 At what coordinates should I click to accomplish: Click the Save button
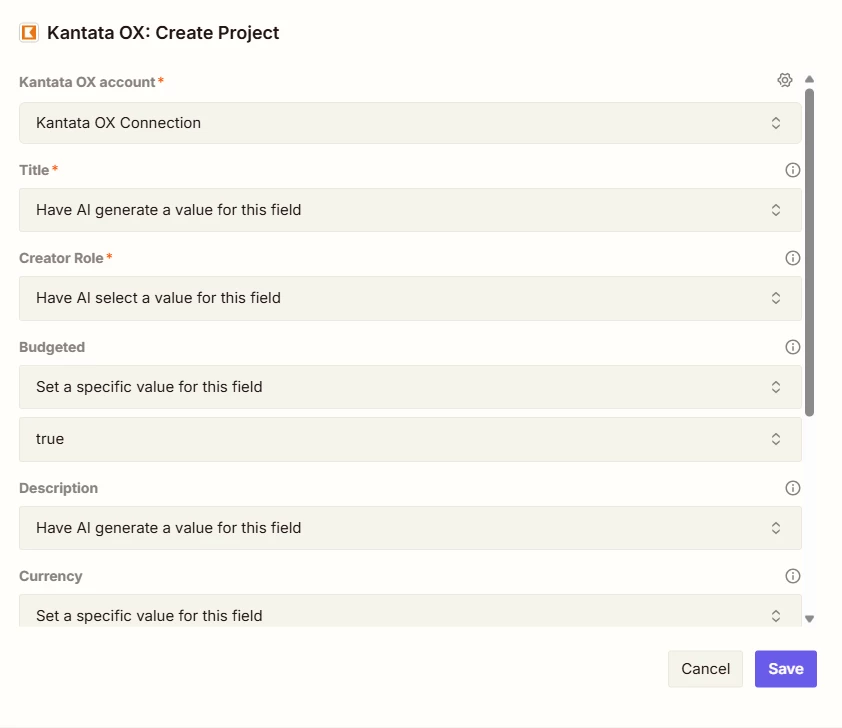pyautogui.click(x=786, y=669)
